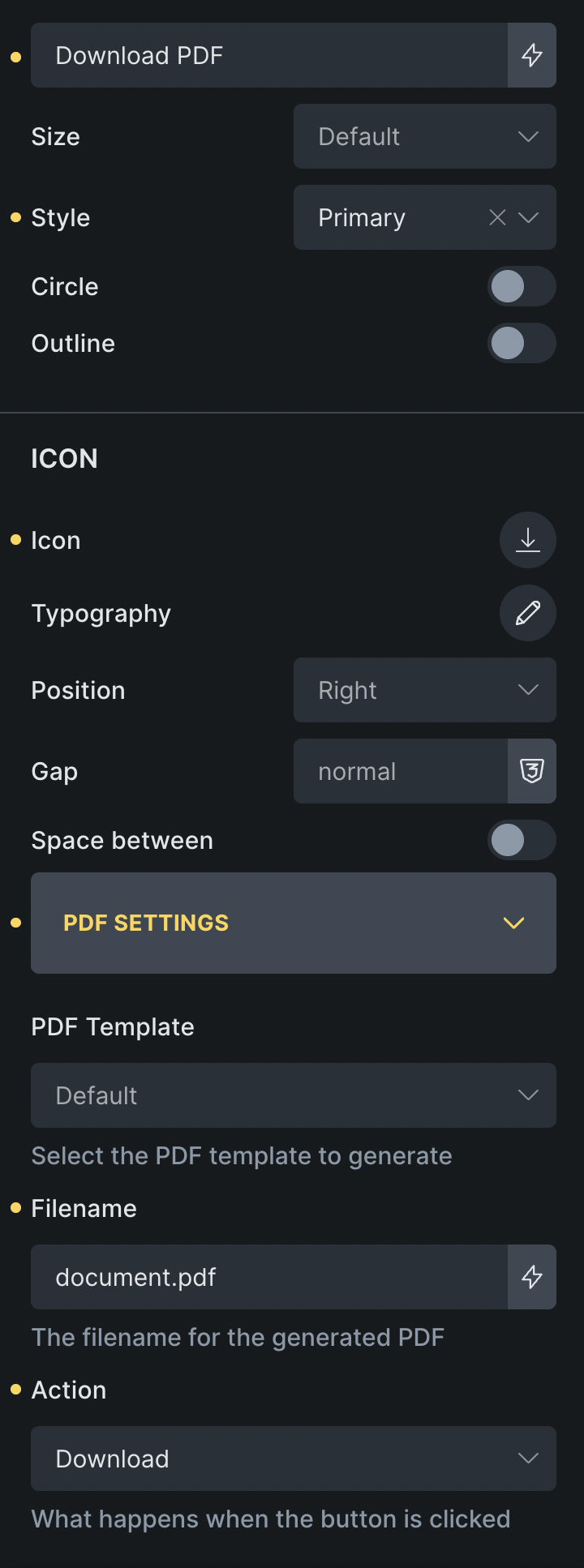
Task: Open the icon Position dropdown
Action: pyautogui.click(x=424, y=690)
